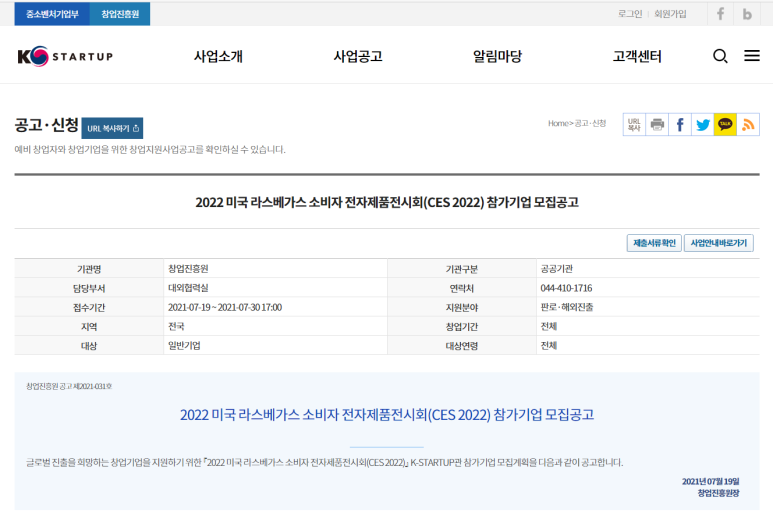Click the URL 복사 share icon

click(x=634, y=125)
